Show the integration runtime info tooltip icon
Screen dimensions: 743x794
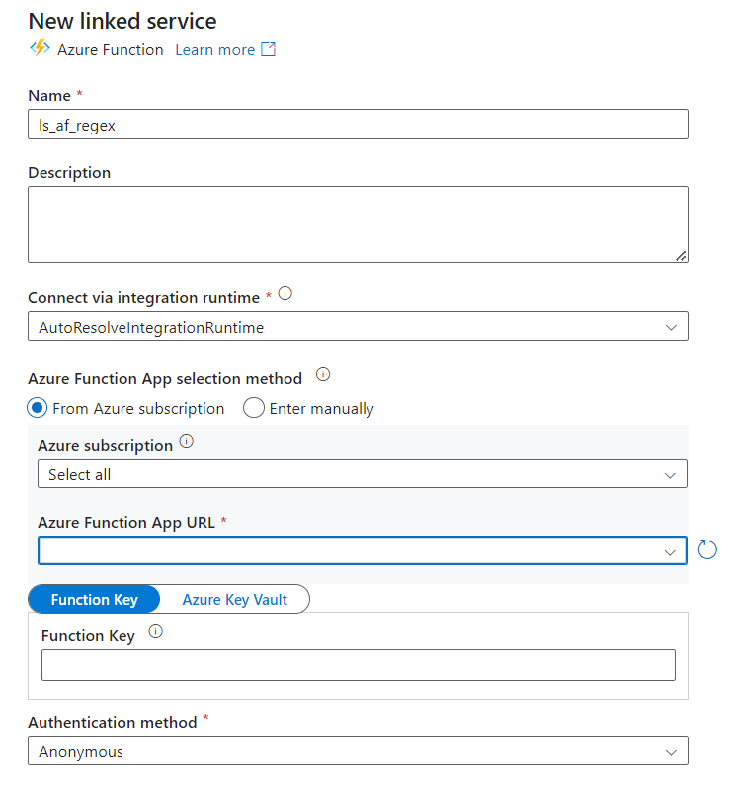[x=285, y=293]
